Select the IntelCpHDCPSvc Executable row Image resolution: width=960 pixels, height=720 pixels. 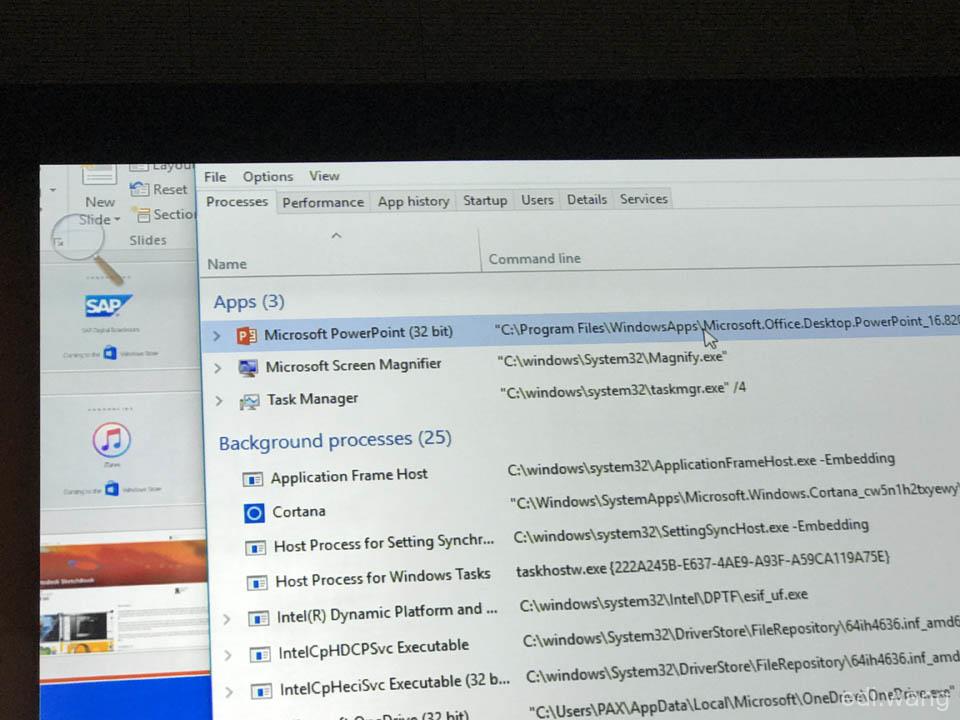(x=373, y=649)
